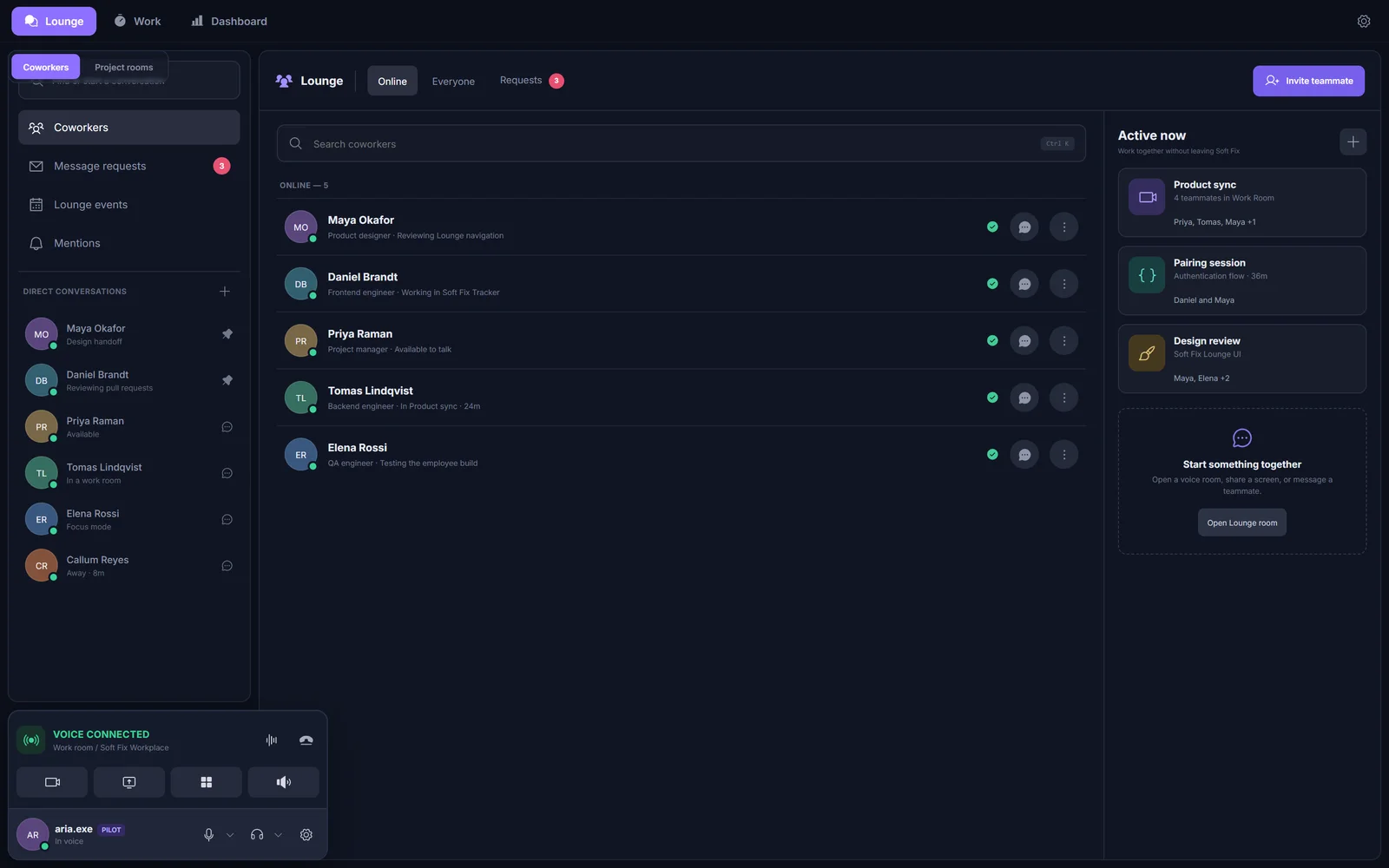Screen dimensions: 1389x868
Task: Open Tomas Lindqvist direct conversation
Action: tap(129, 473)
